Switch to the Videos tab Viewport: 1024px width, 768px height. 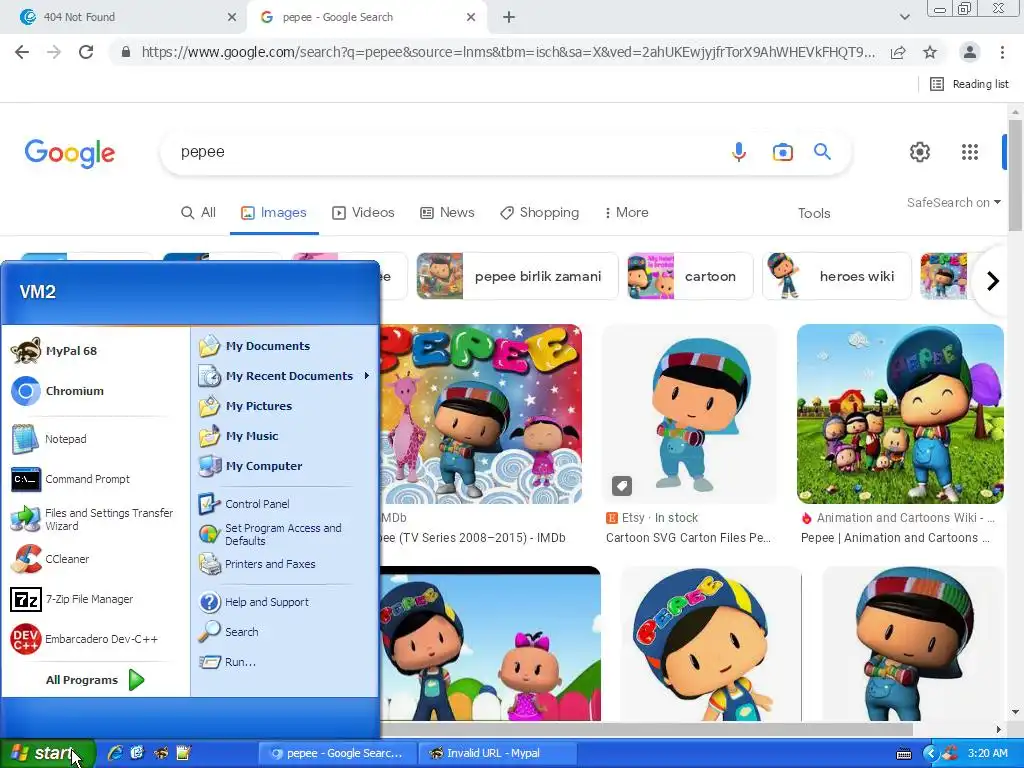click(x=363, y=213)
